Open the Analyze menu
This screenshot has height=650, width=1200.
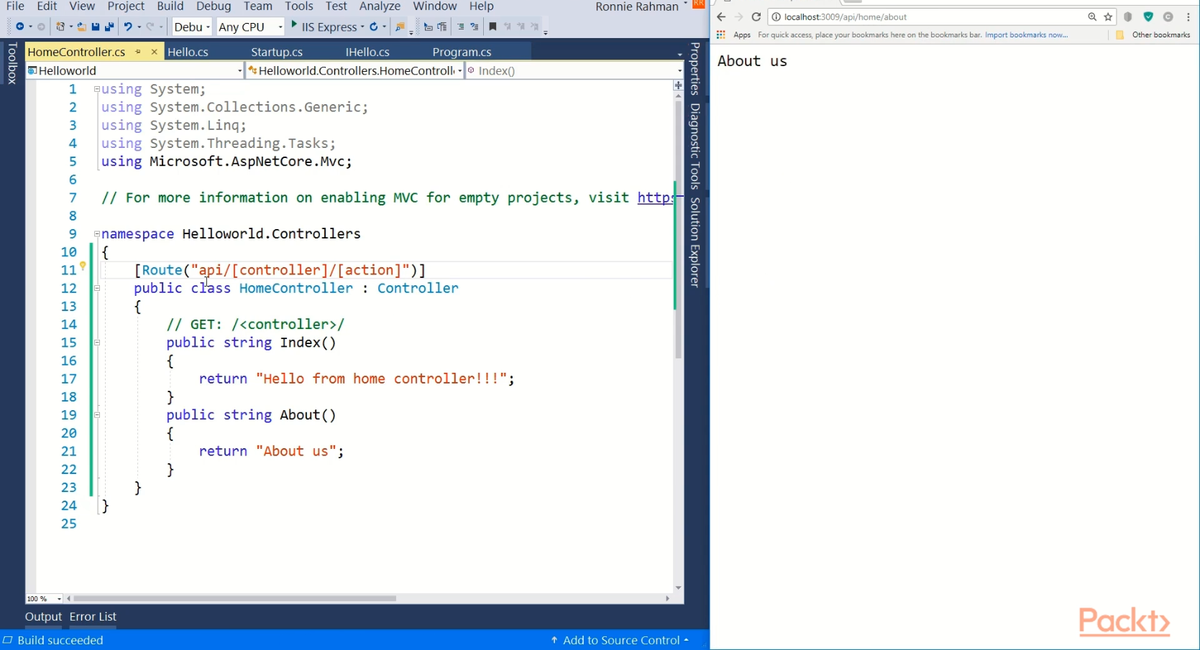[x=379, y=6]
